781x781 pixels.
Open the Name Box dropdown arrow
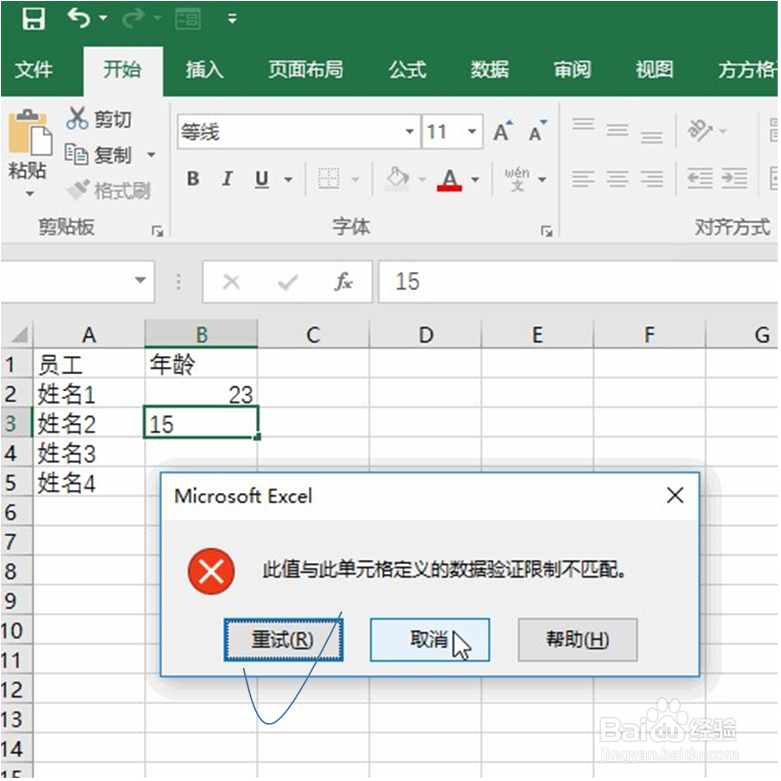pyautogui.click(x=140, y=280)
